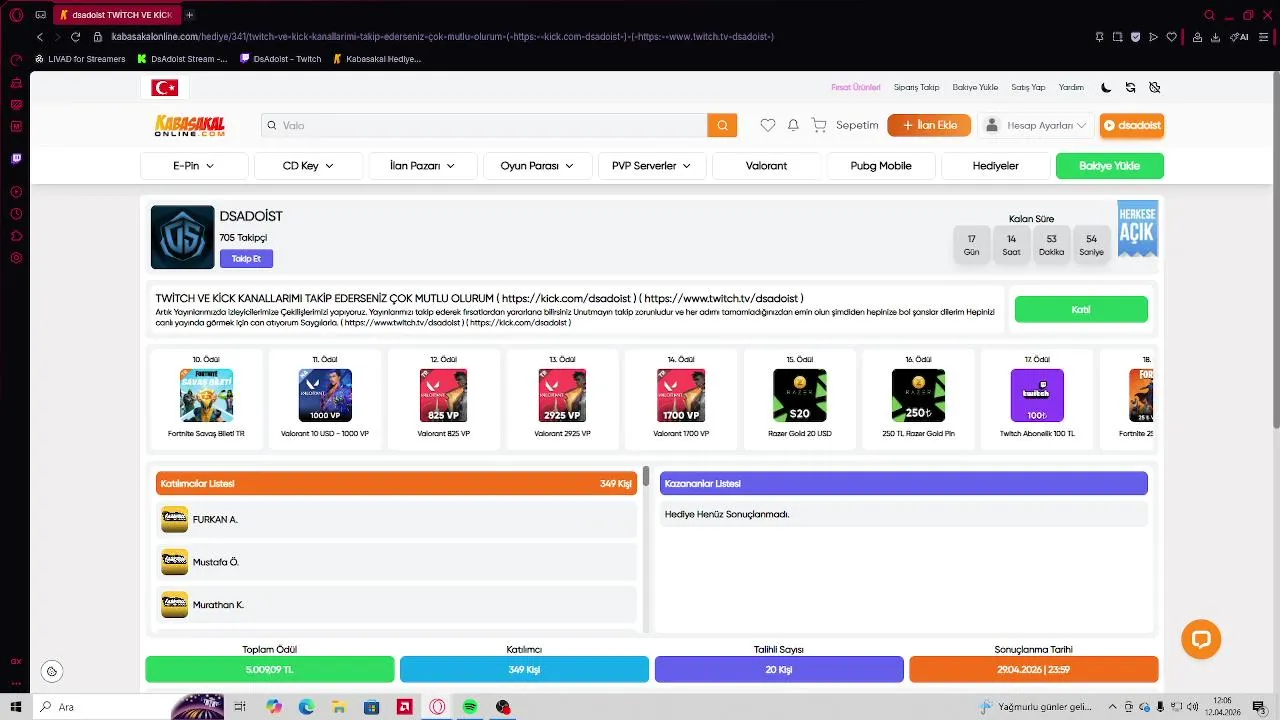Open the browser downloads icon
Image resolution: width=1280 pixels, height=720 pixels.
(x=1215, y=37)
